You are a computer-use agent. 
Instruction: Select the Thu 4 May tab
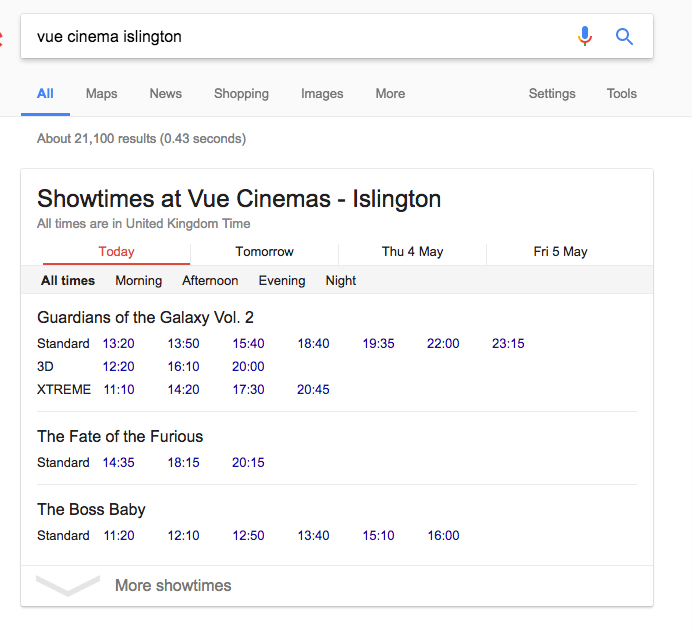412,252
